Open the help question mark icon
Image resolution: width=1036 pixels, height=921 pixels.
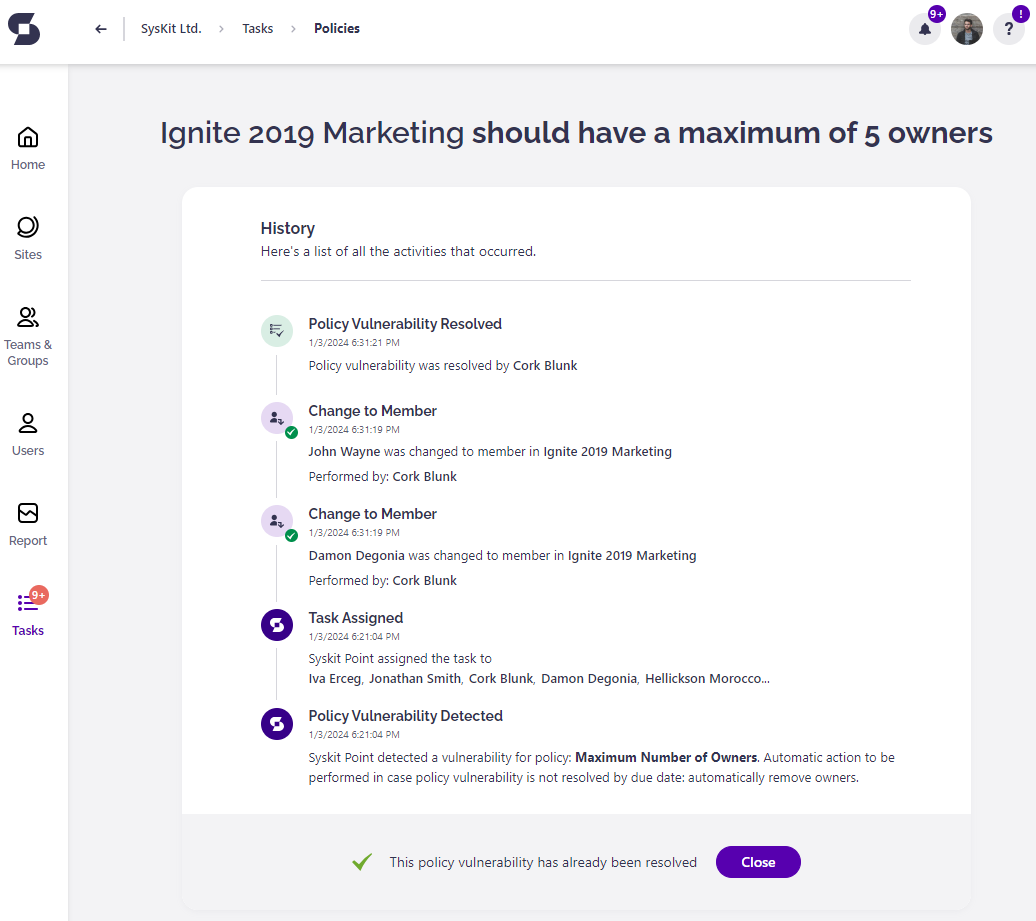[x=1009, y=29]
